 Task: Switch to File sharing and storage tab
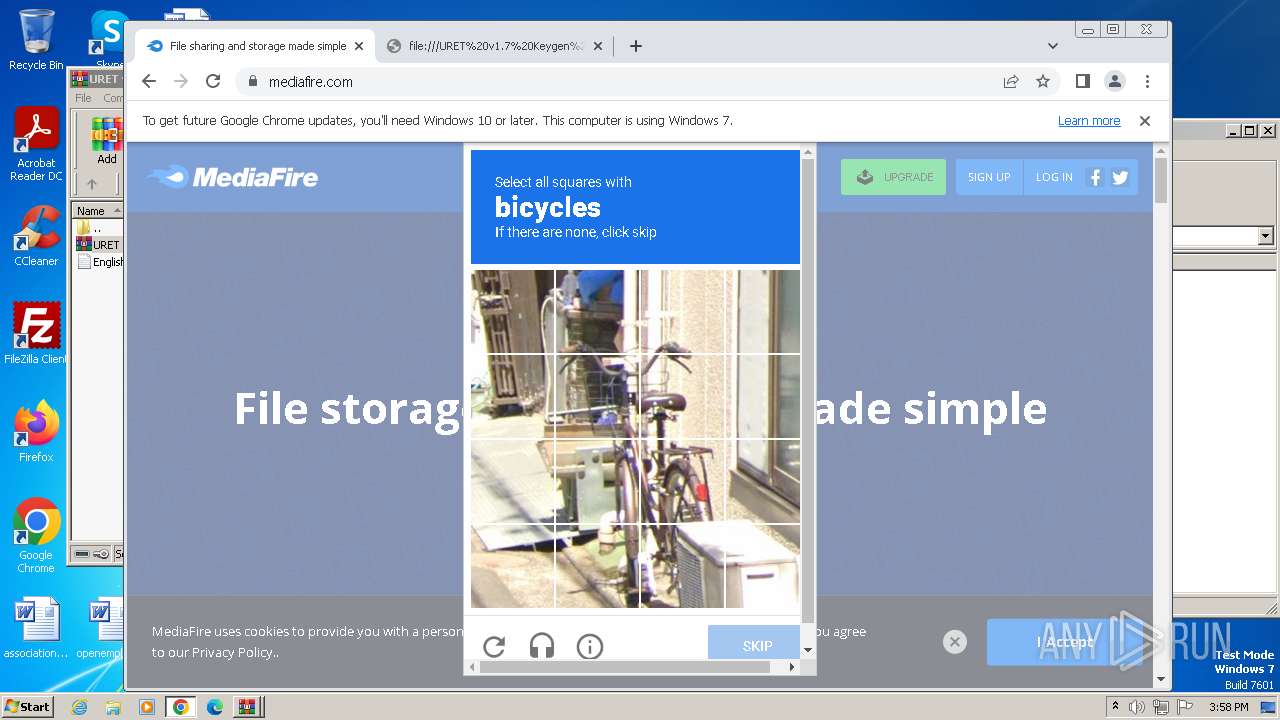point(256,46)
